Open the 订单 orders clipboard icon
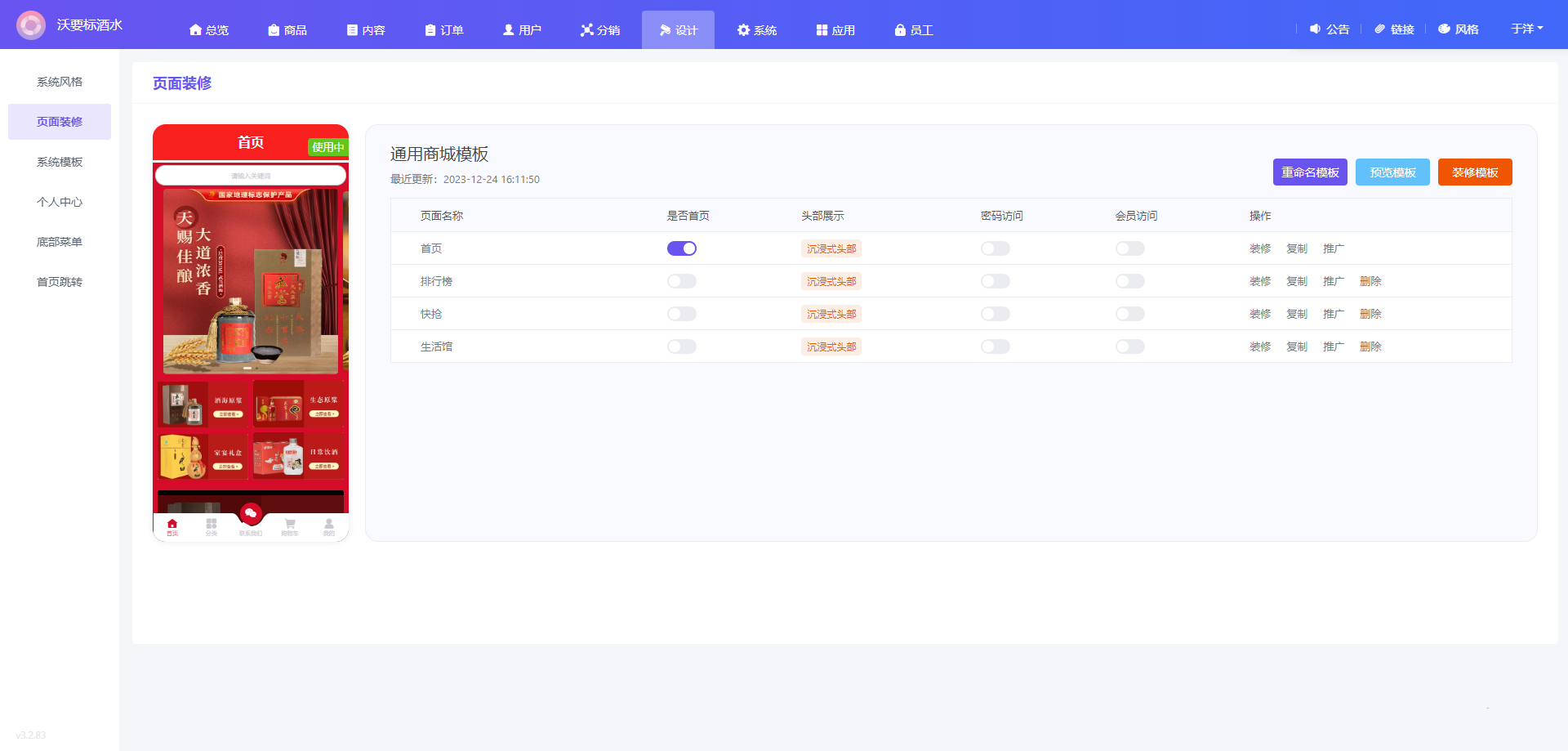Screen dimensions: 1568x751 pos(430,29)
